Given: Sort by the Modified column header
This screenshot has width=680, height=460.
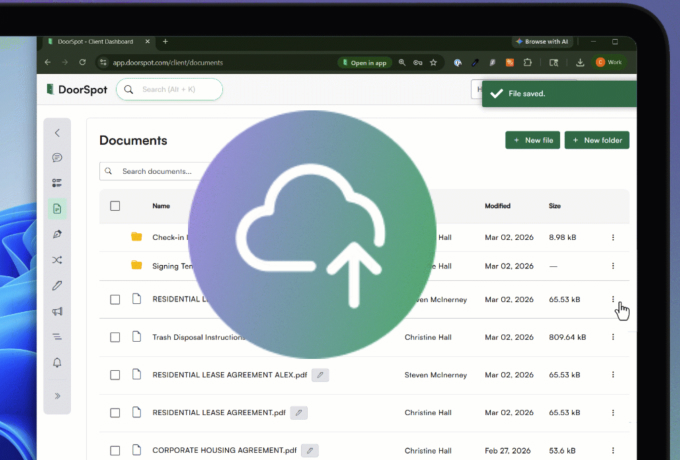Looking at the screenshot, I should click(498, 206).
